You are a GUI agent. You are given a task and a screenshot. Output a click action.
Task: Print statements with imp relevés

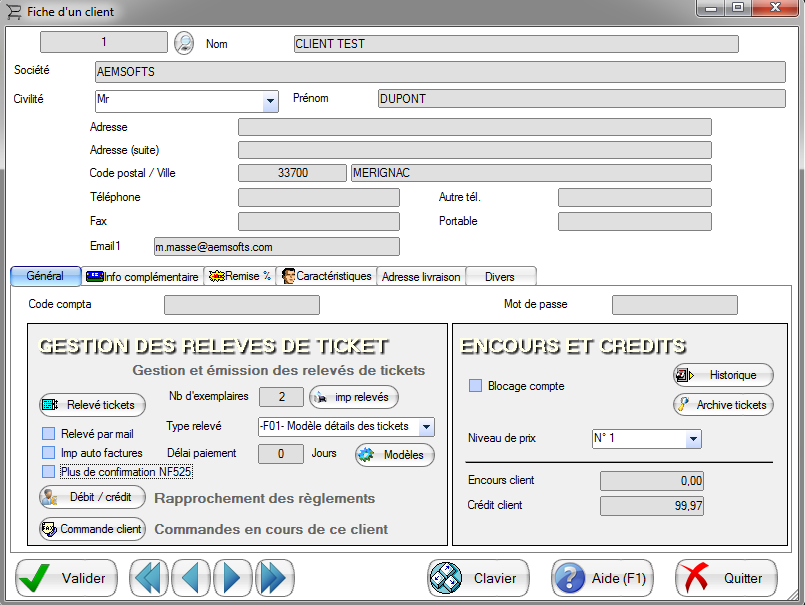tap(354, 397)
